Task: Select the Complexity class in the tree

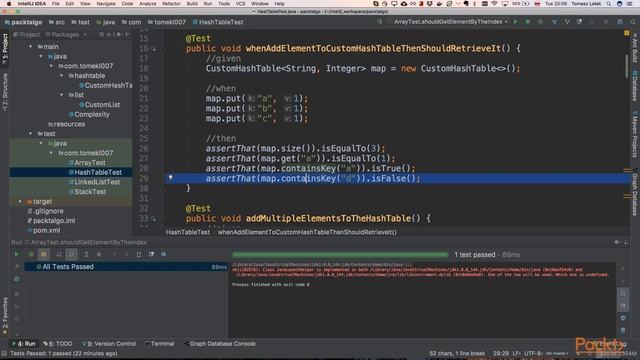Action: point(89,114)
